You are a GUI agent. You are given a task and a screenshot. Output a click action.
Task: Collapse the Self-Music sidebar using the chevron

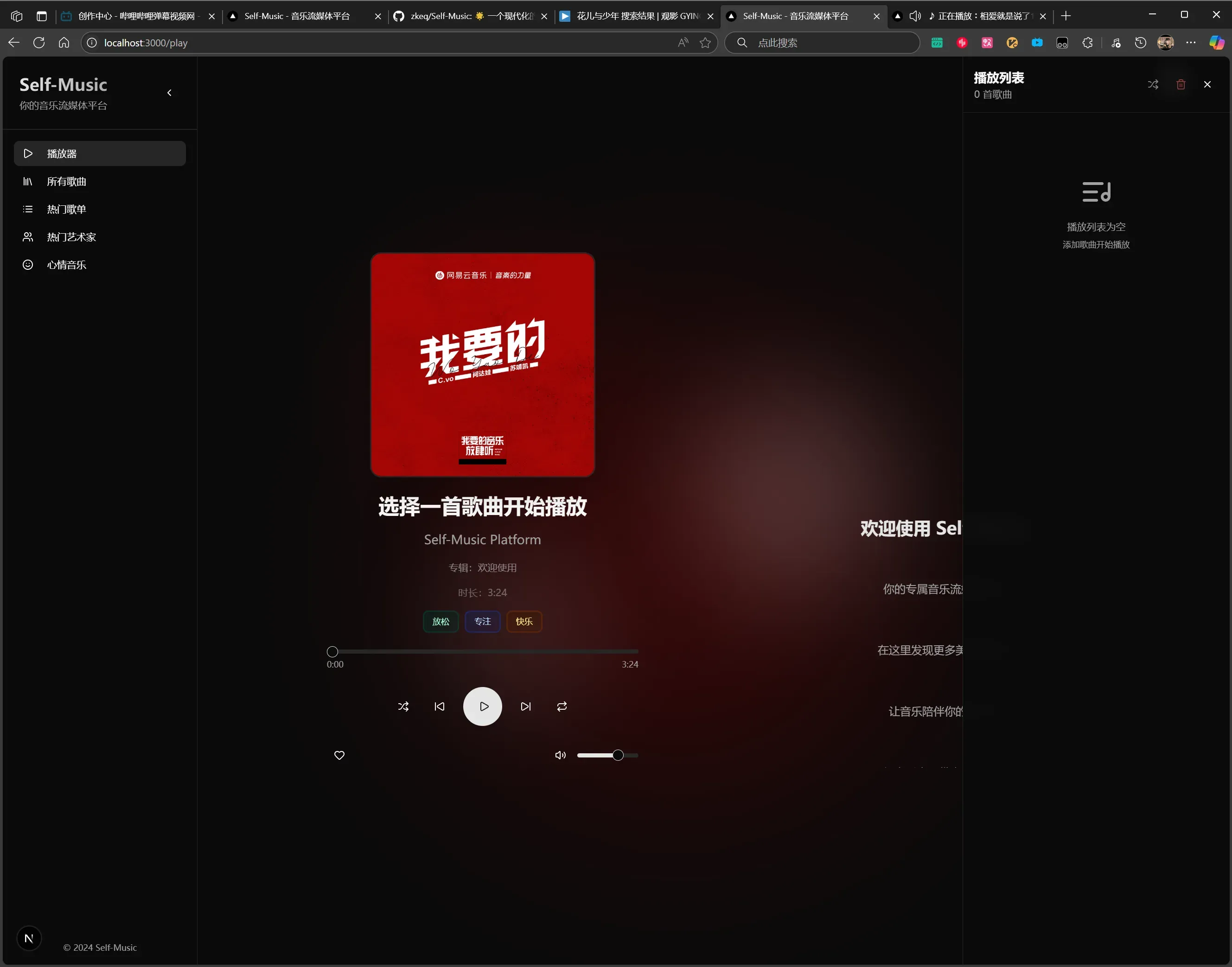pos(169,93)
